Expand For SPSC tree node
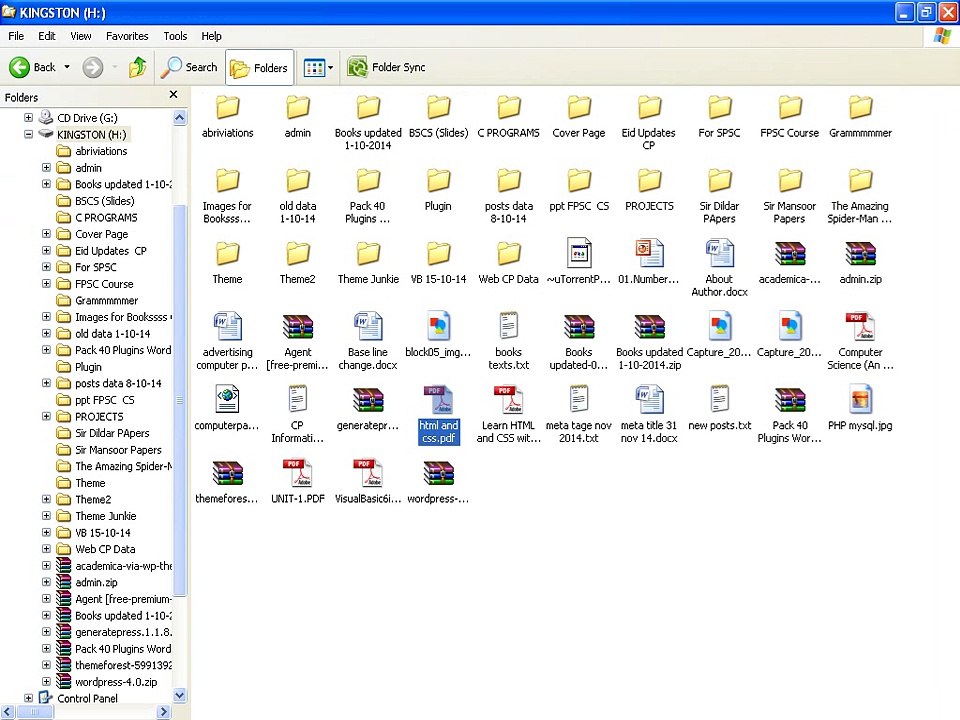 click(x=46, y=266)
